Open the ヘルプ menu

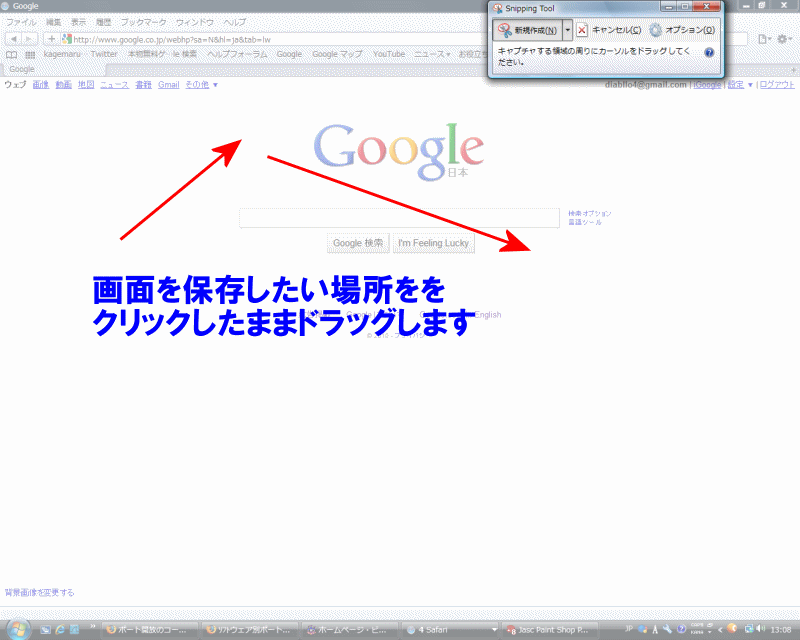point(235,22)
